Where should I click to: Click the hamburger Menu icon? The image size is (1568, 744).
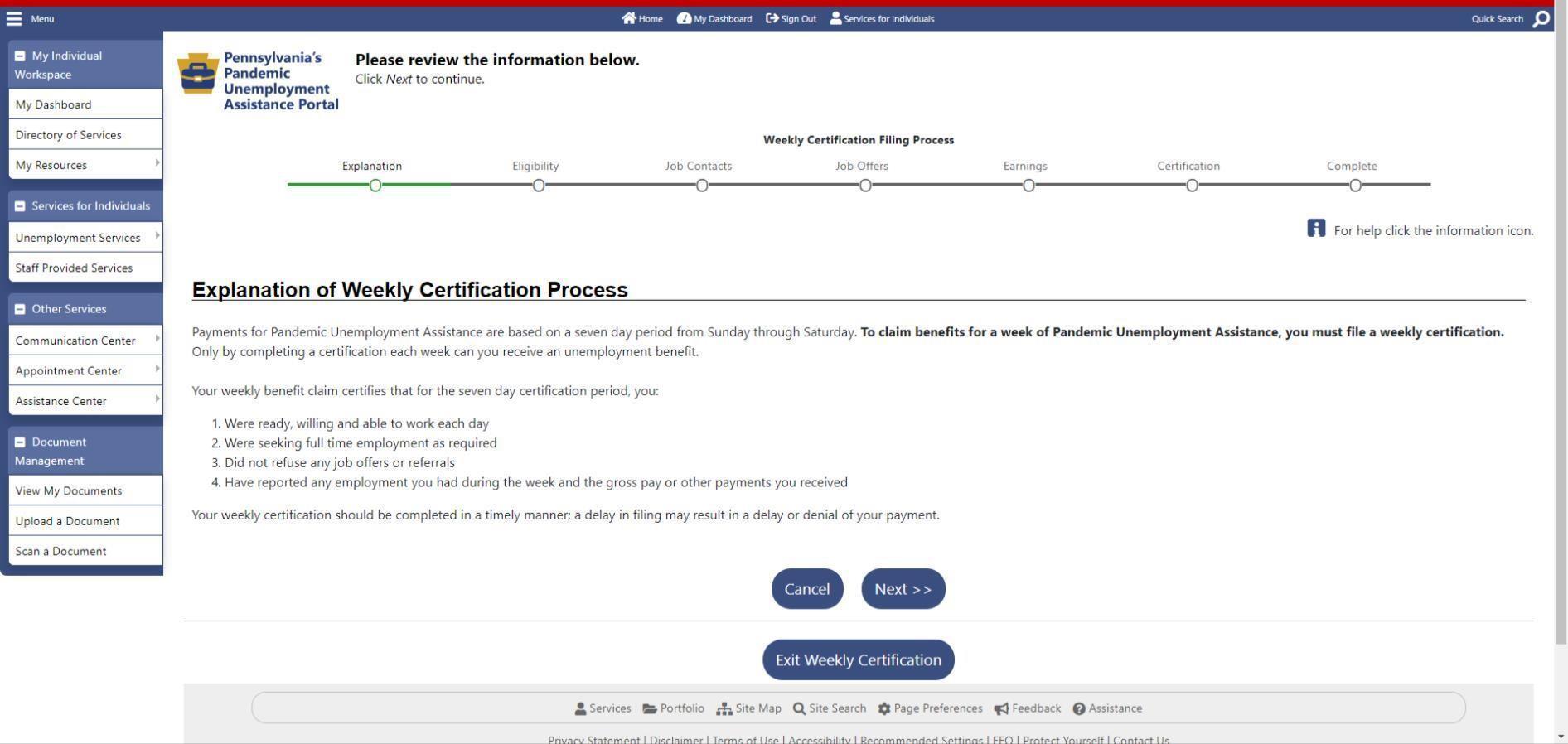click(x=14, y=18)
